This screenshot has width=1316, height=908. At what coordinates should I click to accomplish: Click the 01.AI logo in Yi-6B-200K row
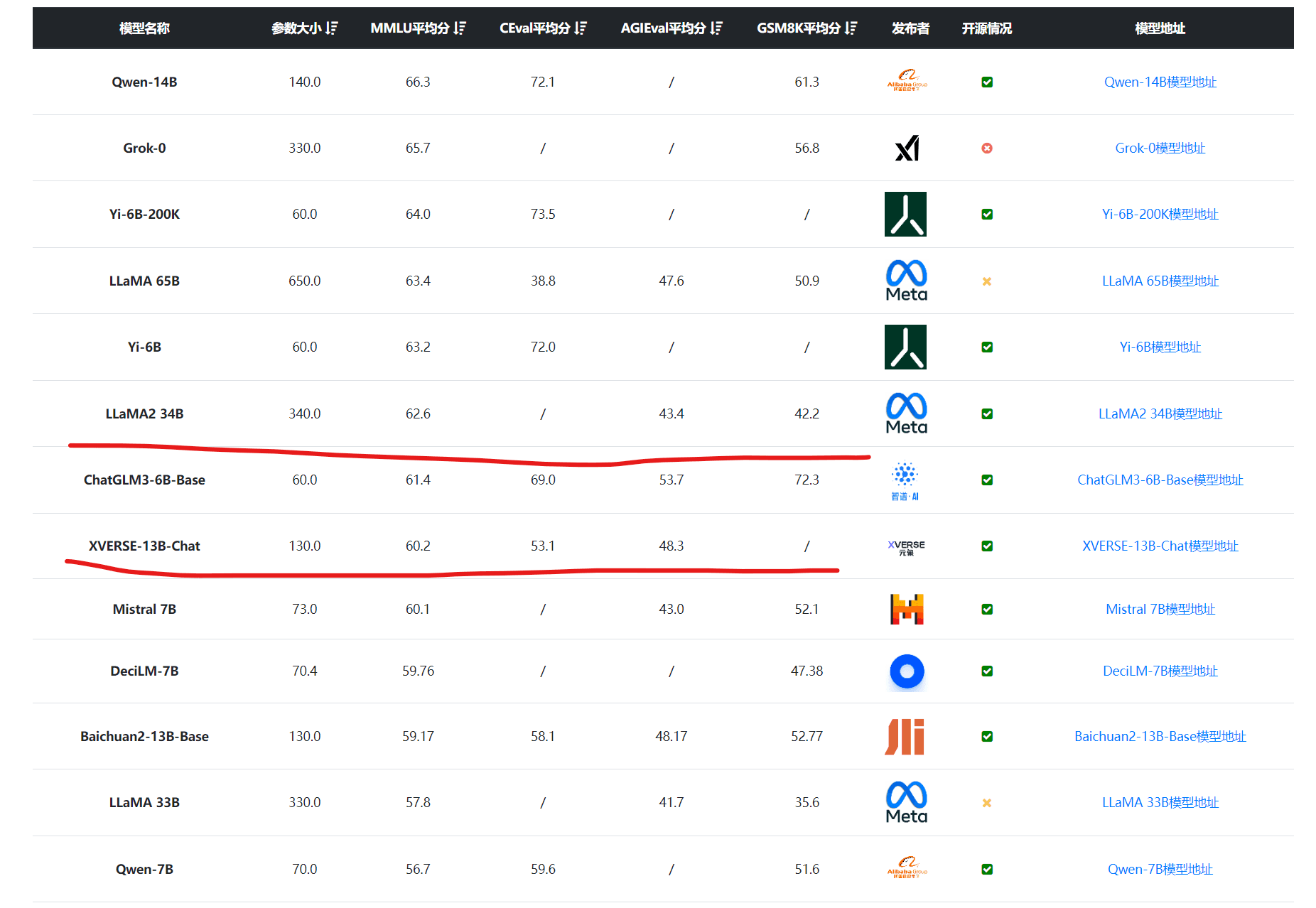905,214
